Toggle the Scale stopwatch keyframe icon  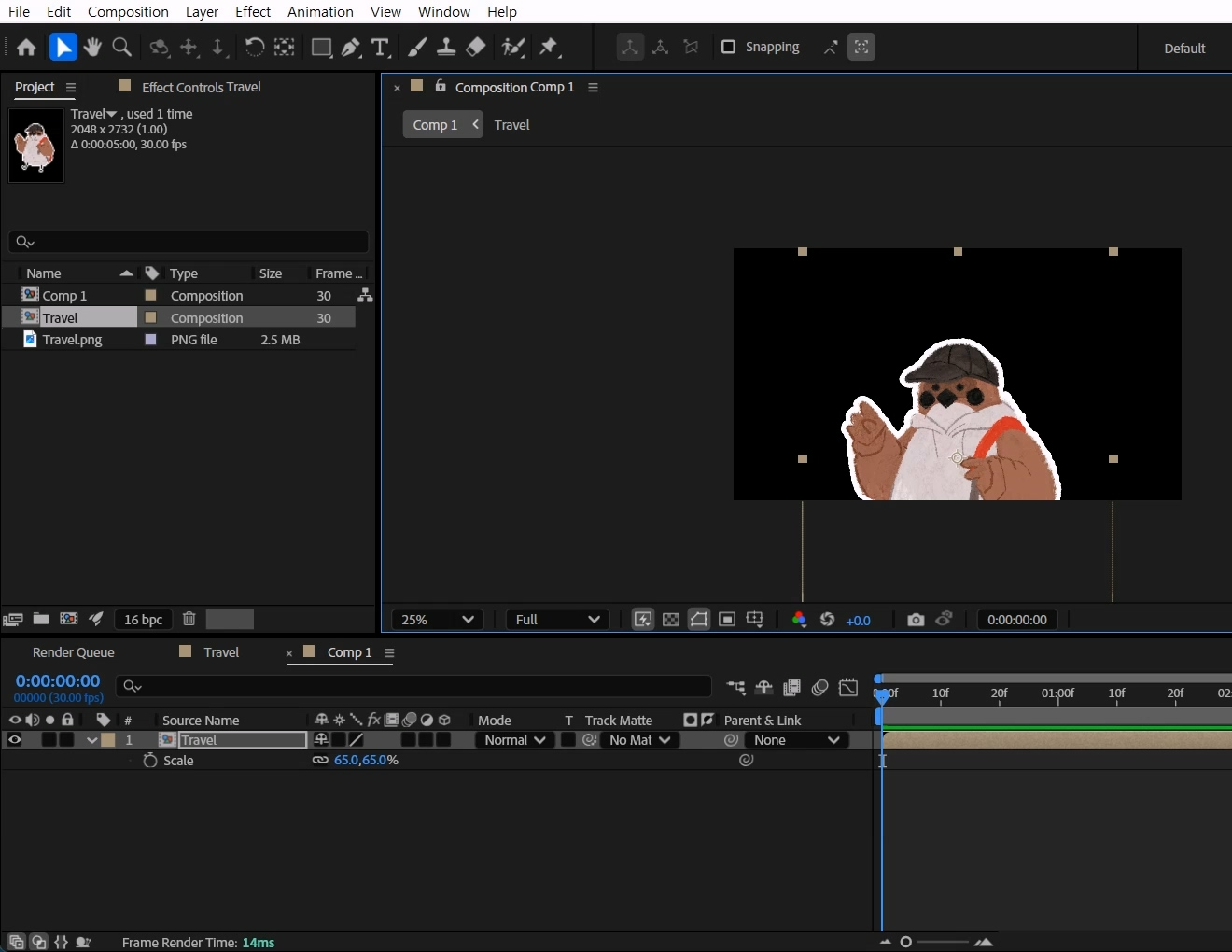[x=150, y=761]
